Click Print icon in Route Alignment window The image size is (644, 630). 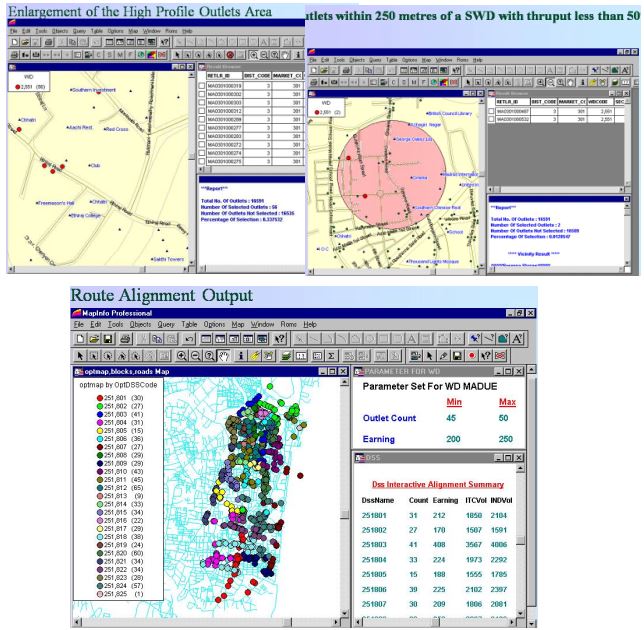click(126, 339)
